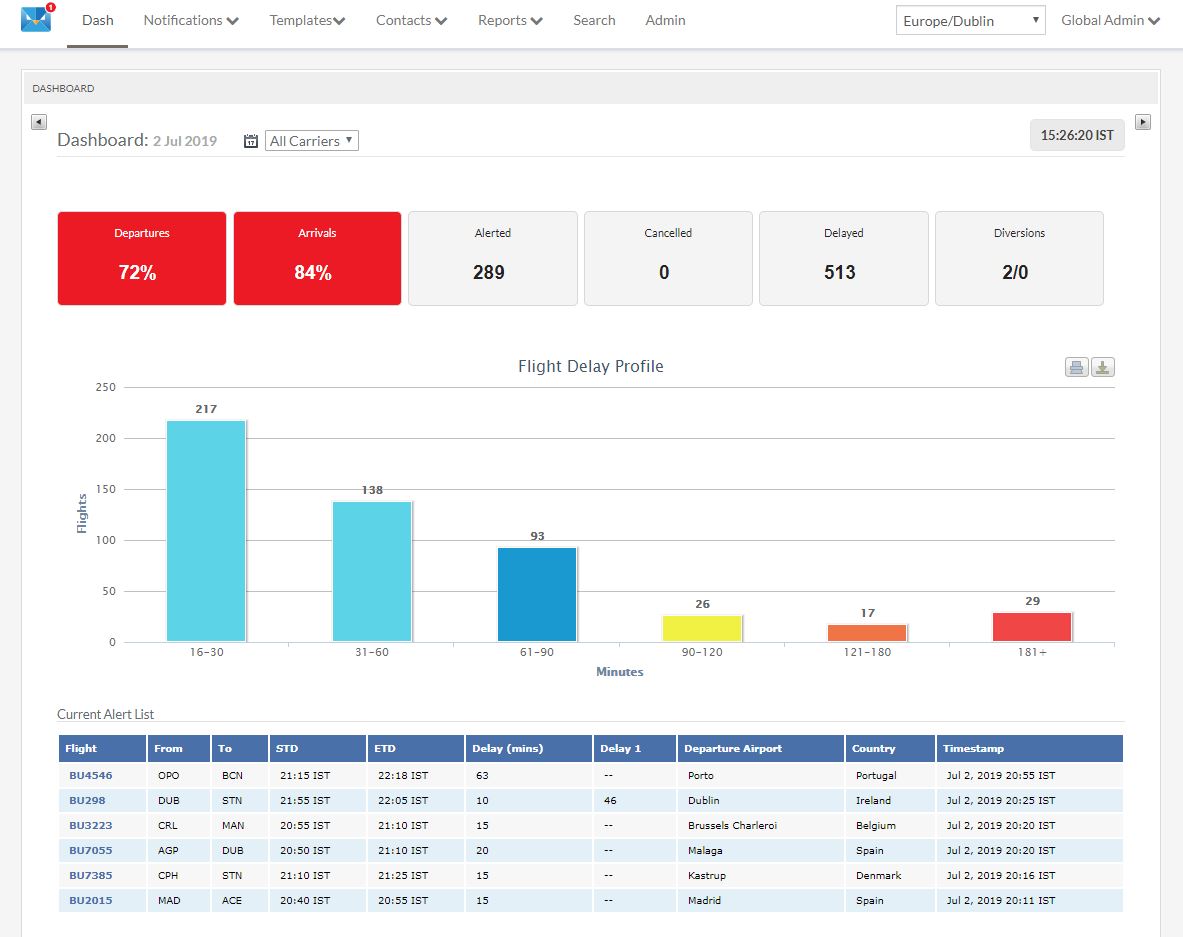Click the red Departures 72% tile
The height and width of the screenshot is (937, 1183).
pyautogui.click(x=142, y=258)
